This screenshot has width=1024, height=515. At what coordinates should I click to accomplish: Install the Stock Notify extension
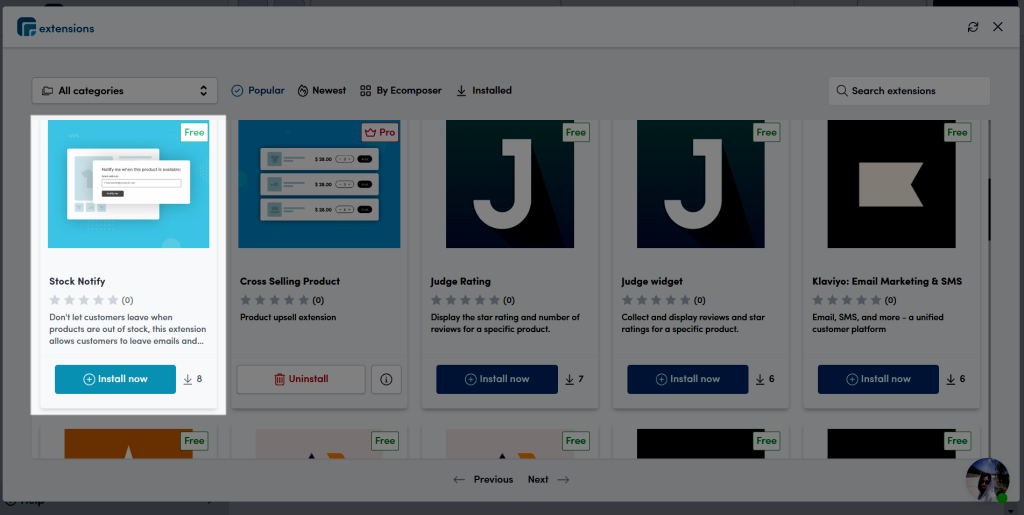[x=115, y=379]
